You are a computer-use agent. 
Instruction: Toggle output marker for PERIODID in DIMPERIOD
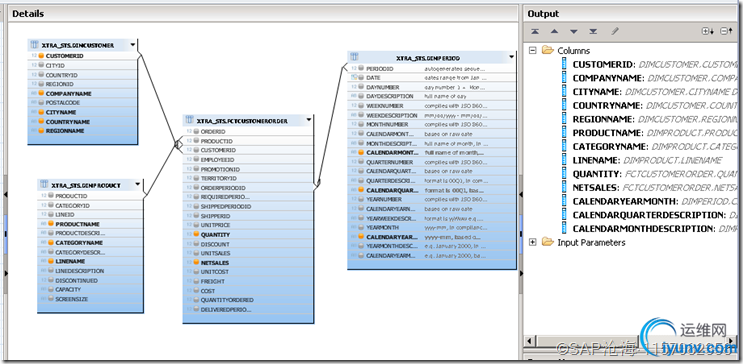tap(361, 68)
